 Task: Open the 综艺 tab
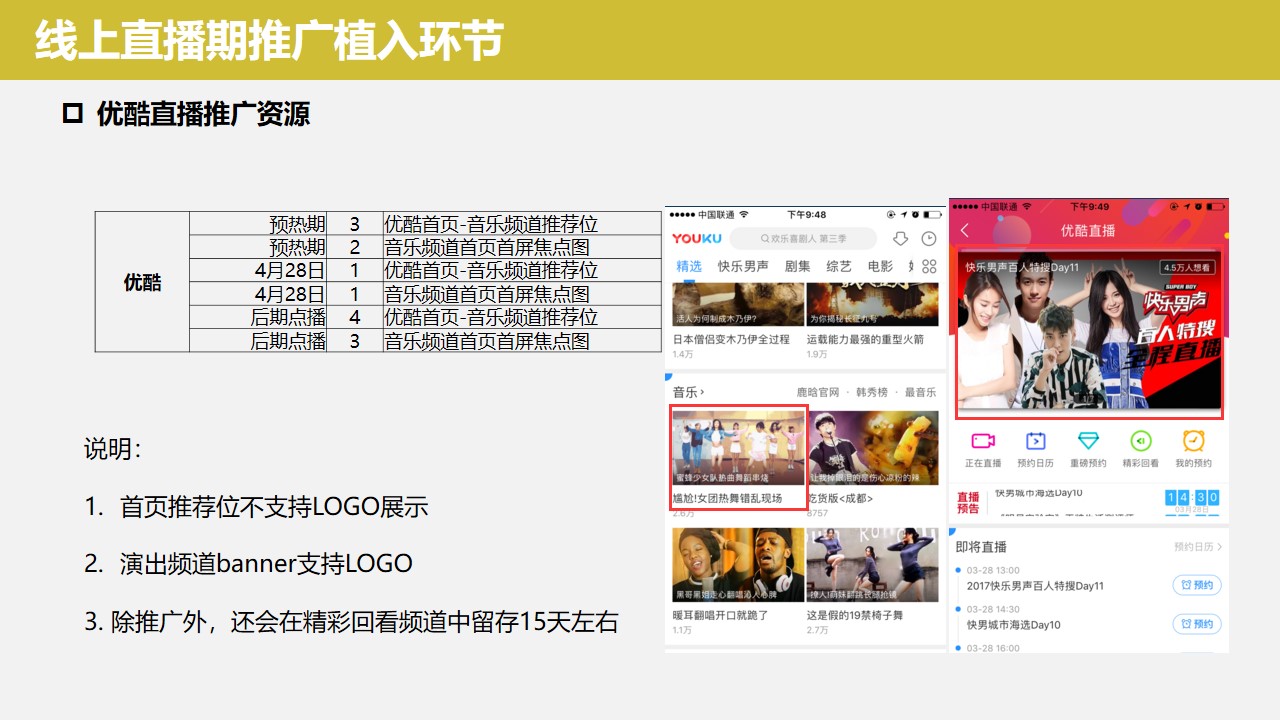click(839, 266)
